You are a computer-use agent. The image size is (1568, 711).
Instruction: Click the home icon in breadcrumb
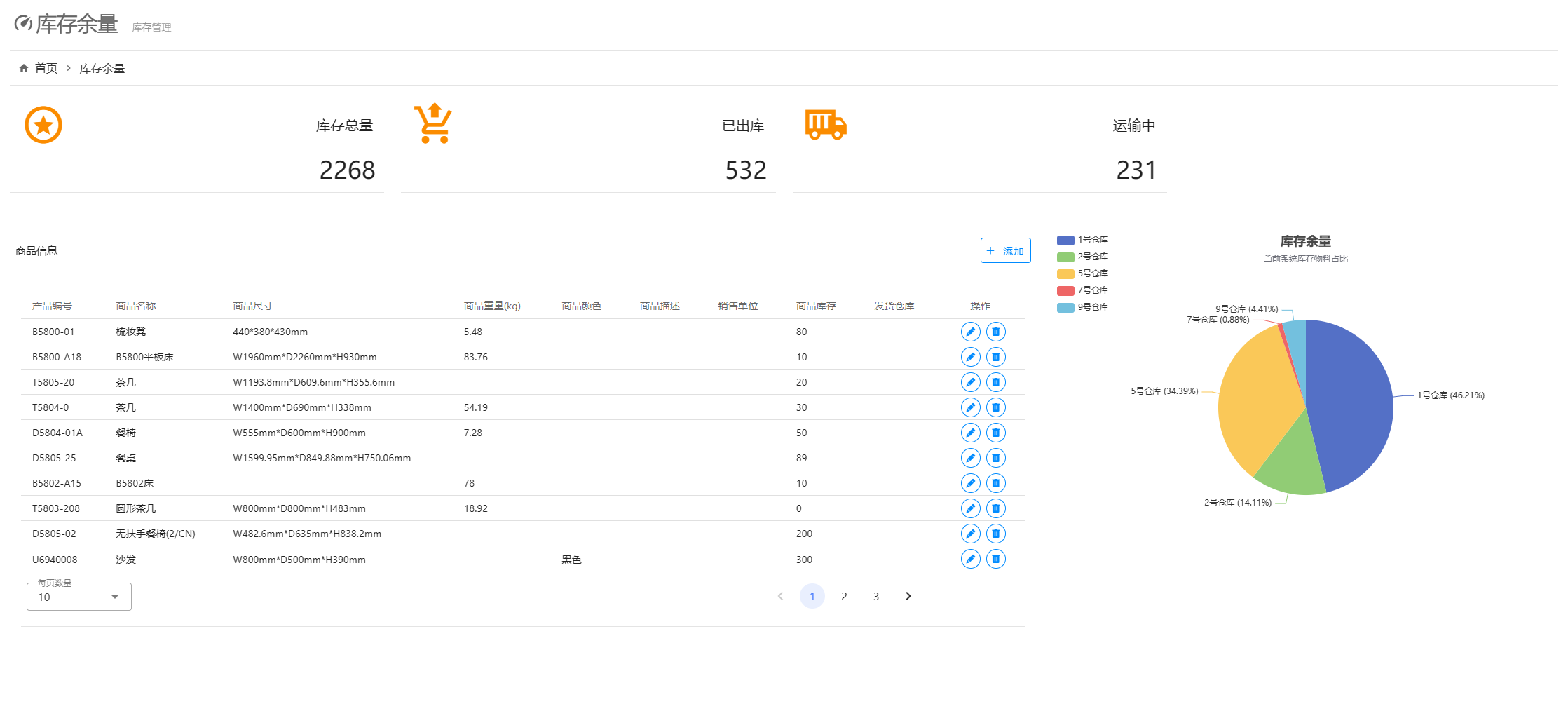click(x=24, y=68)
